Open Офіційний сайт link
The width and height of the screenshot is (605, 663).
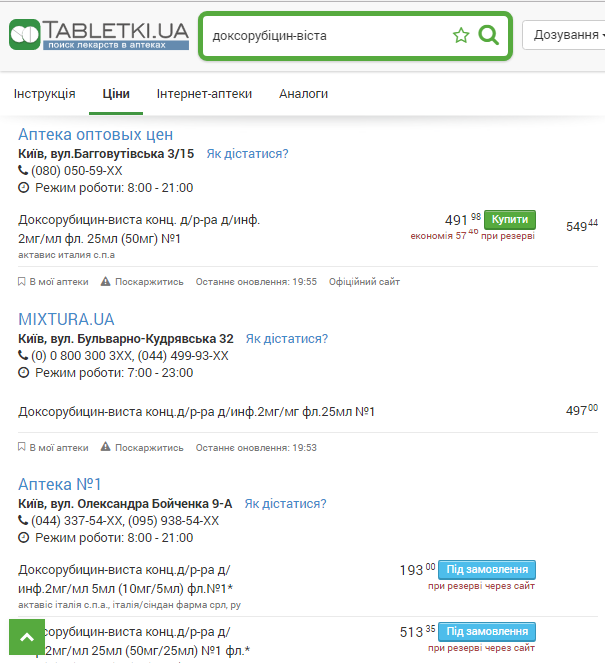click(x=364, y=282)
